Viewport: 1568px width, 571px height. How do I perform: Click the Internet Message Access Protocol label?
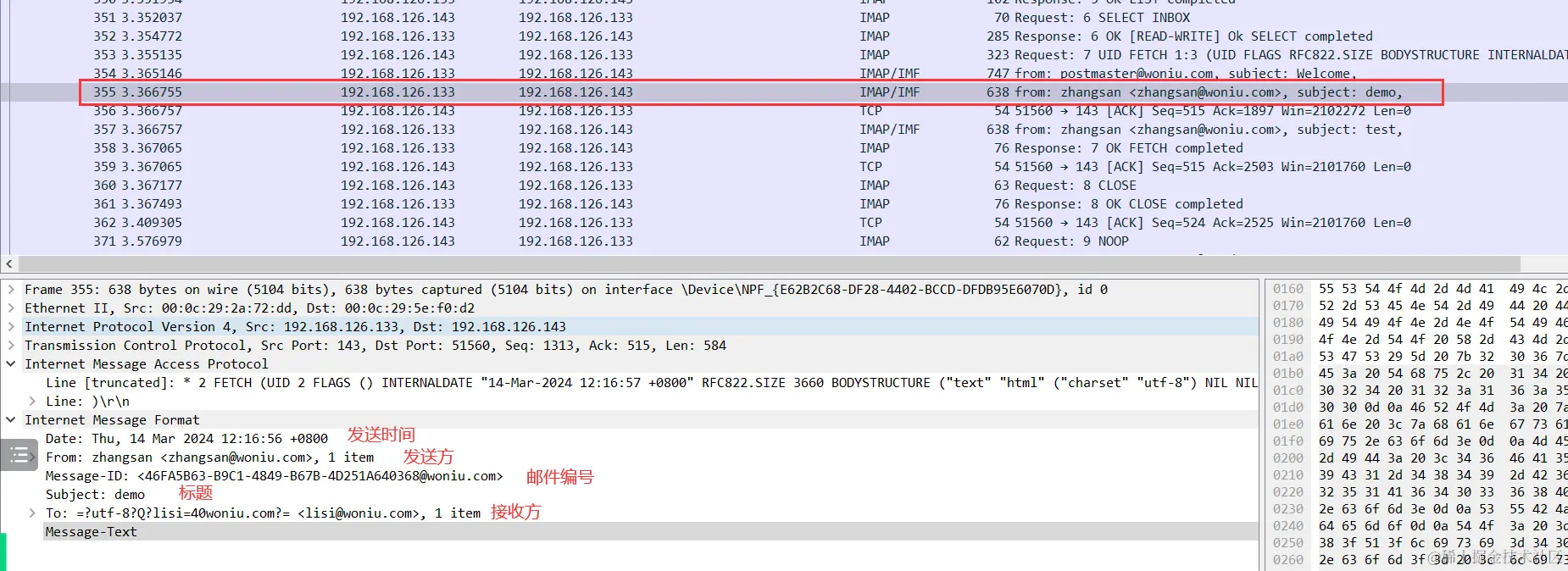pos(147,364)
